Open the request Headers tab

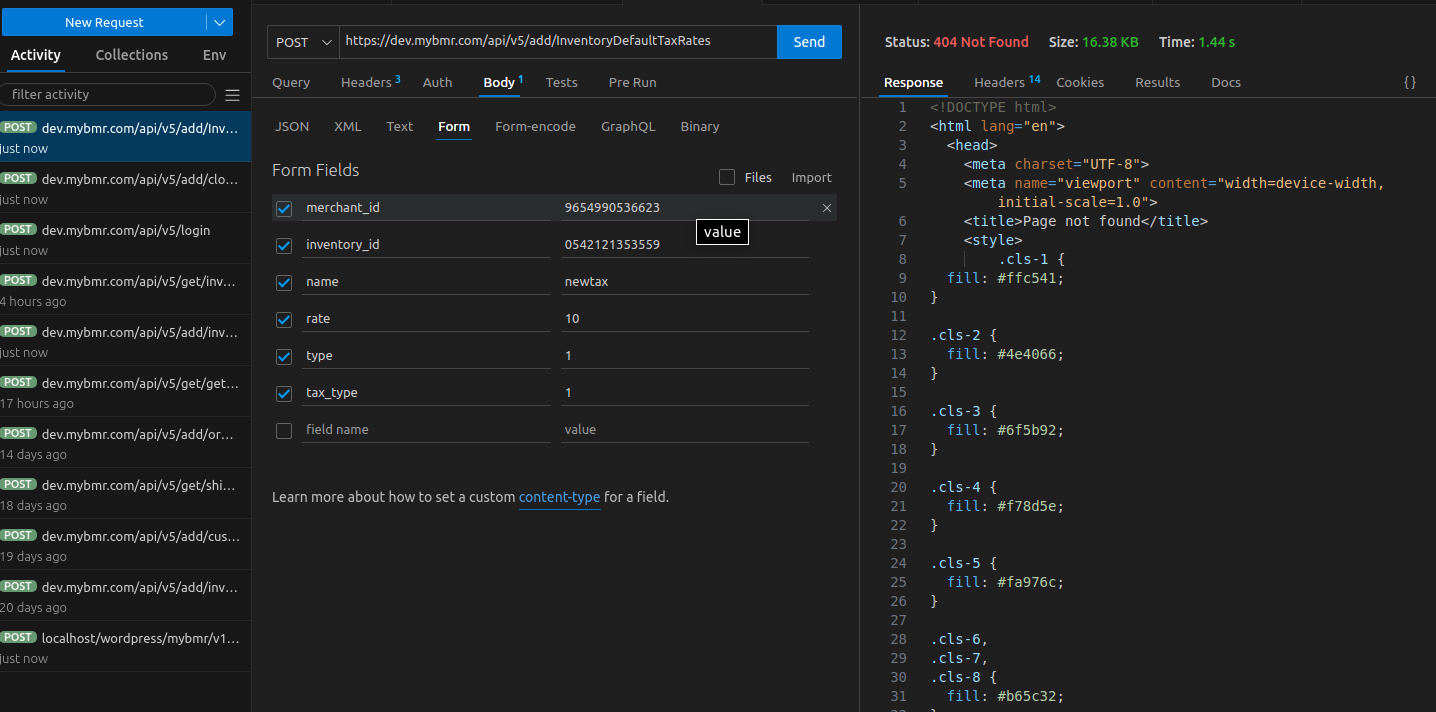pyautogui.click(x=367, y=82)
